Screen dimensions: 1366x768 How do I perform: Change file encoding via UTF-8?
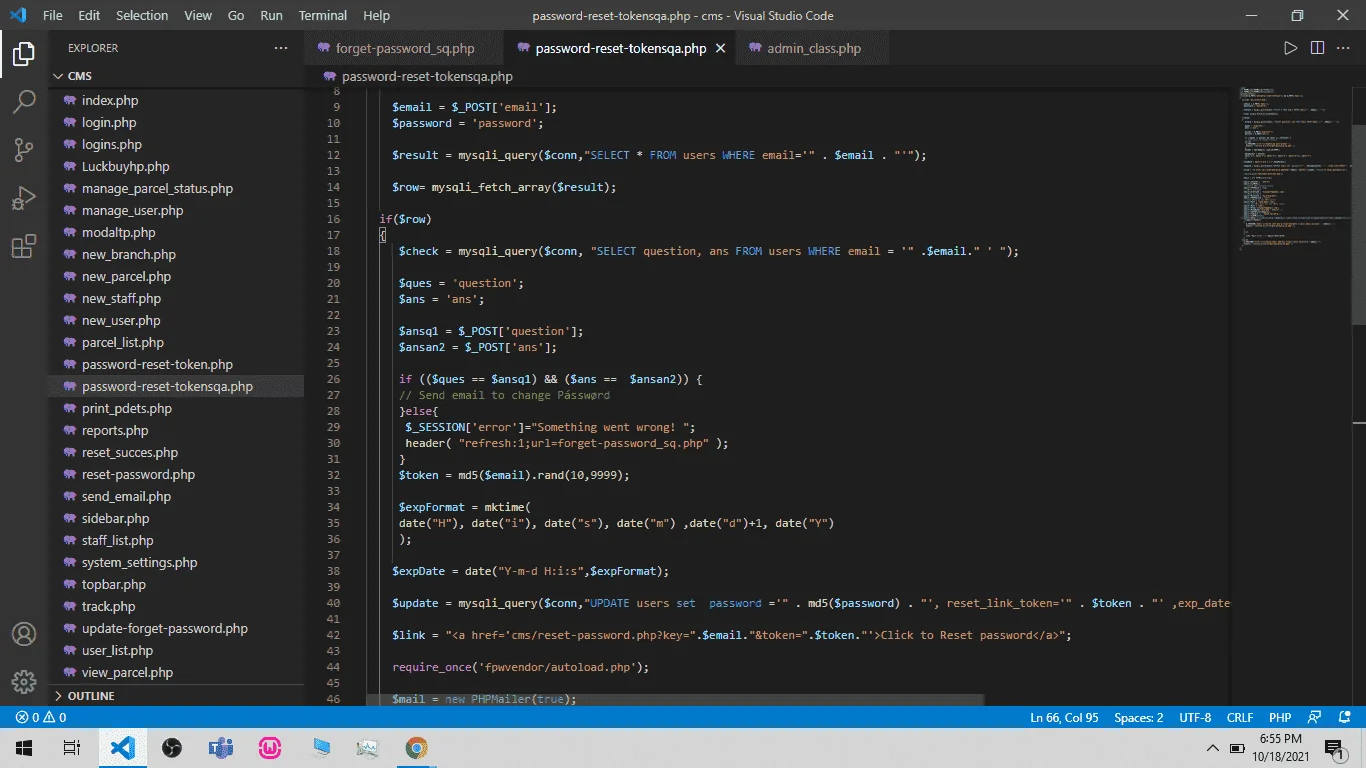pyautogui.click(x=1195, y=717)
